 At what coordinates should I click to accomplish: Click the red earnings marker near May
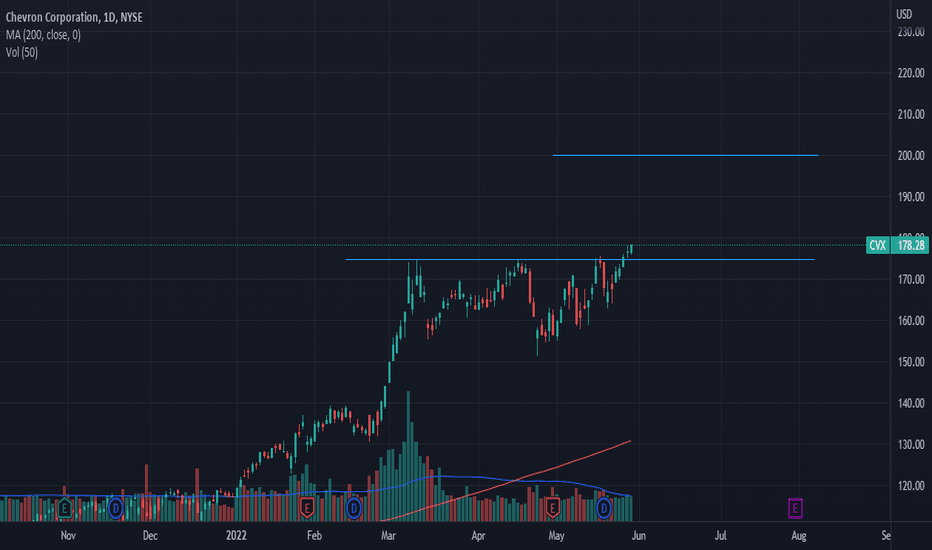[x=553, y=508]
